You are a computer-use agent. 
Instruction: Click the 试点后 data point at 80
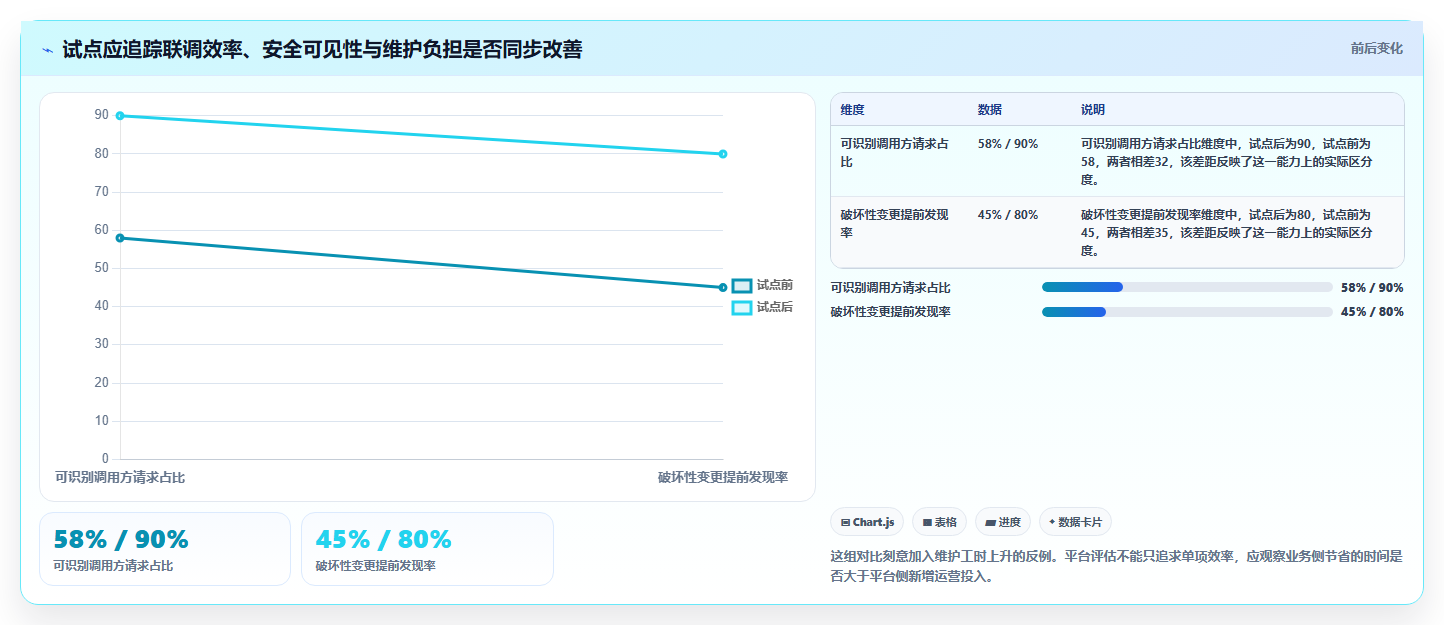coord(723,154)
